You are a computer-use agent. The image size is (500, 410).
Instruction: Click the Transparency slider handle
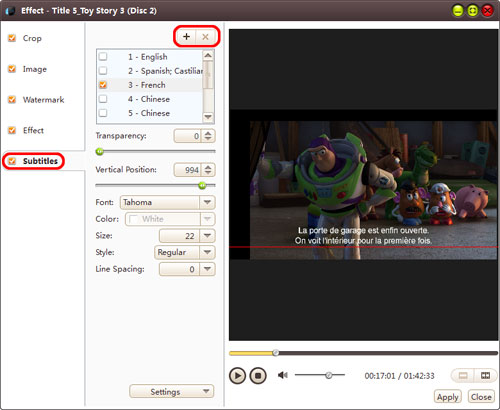point(99,152)
